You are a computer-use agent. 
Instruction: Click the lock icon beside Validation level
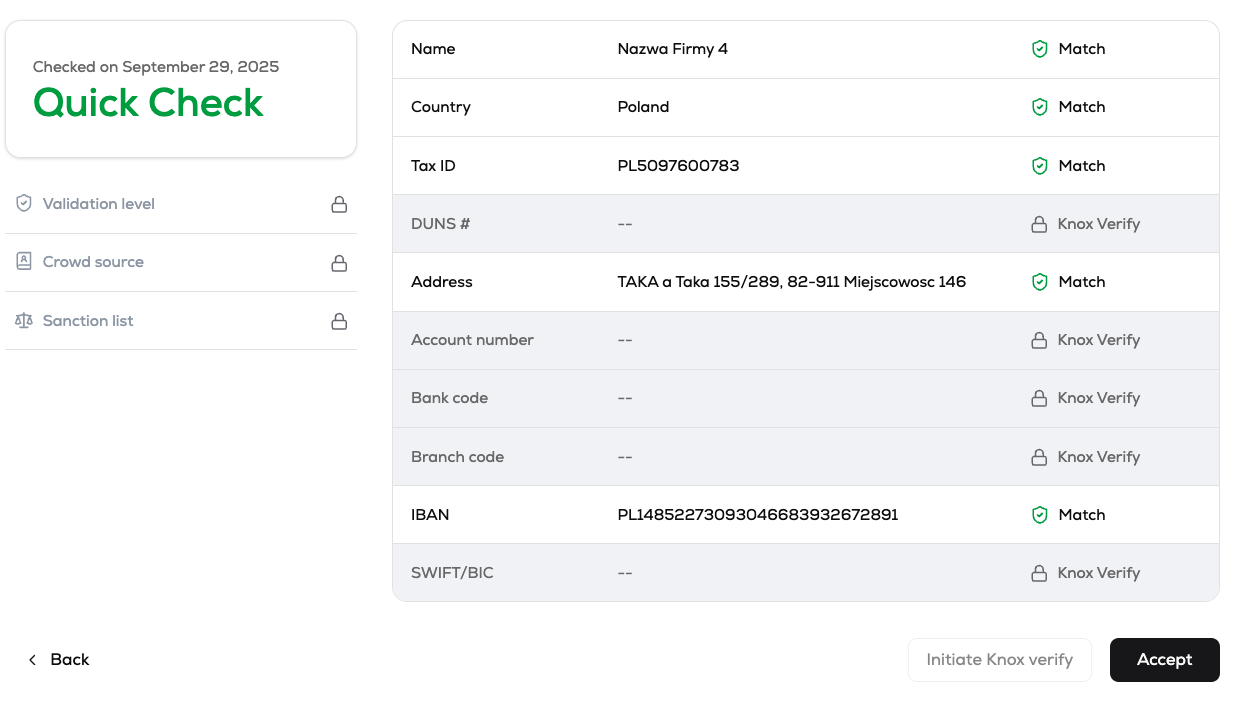click(339, 204)
